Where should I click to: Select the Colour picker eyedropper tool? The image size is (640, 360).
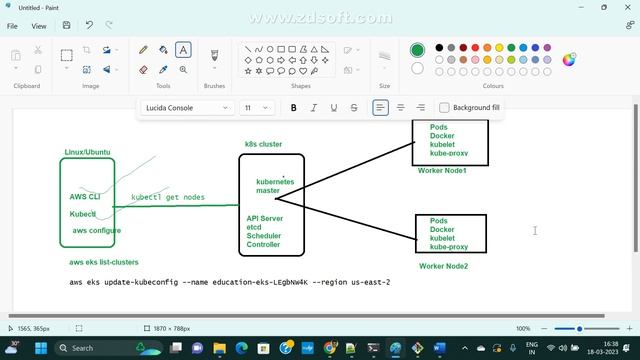click(x=163, y=70)
